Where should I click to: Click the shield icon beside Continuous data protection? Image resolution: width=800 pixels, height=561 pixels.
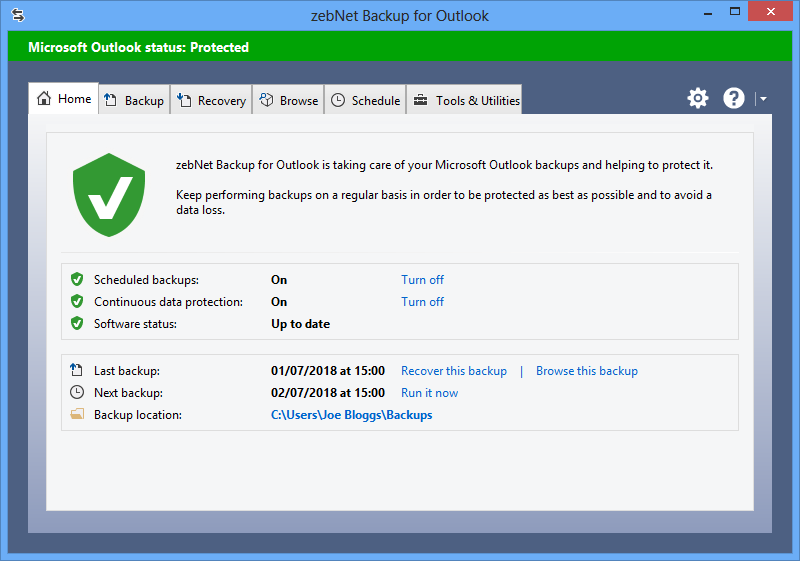[x=77, y=301]
